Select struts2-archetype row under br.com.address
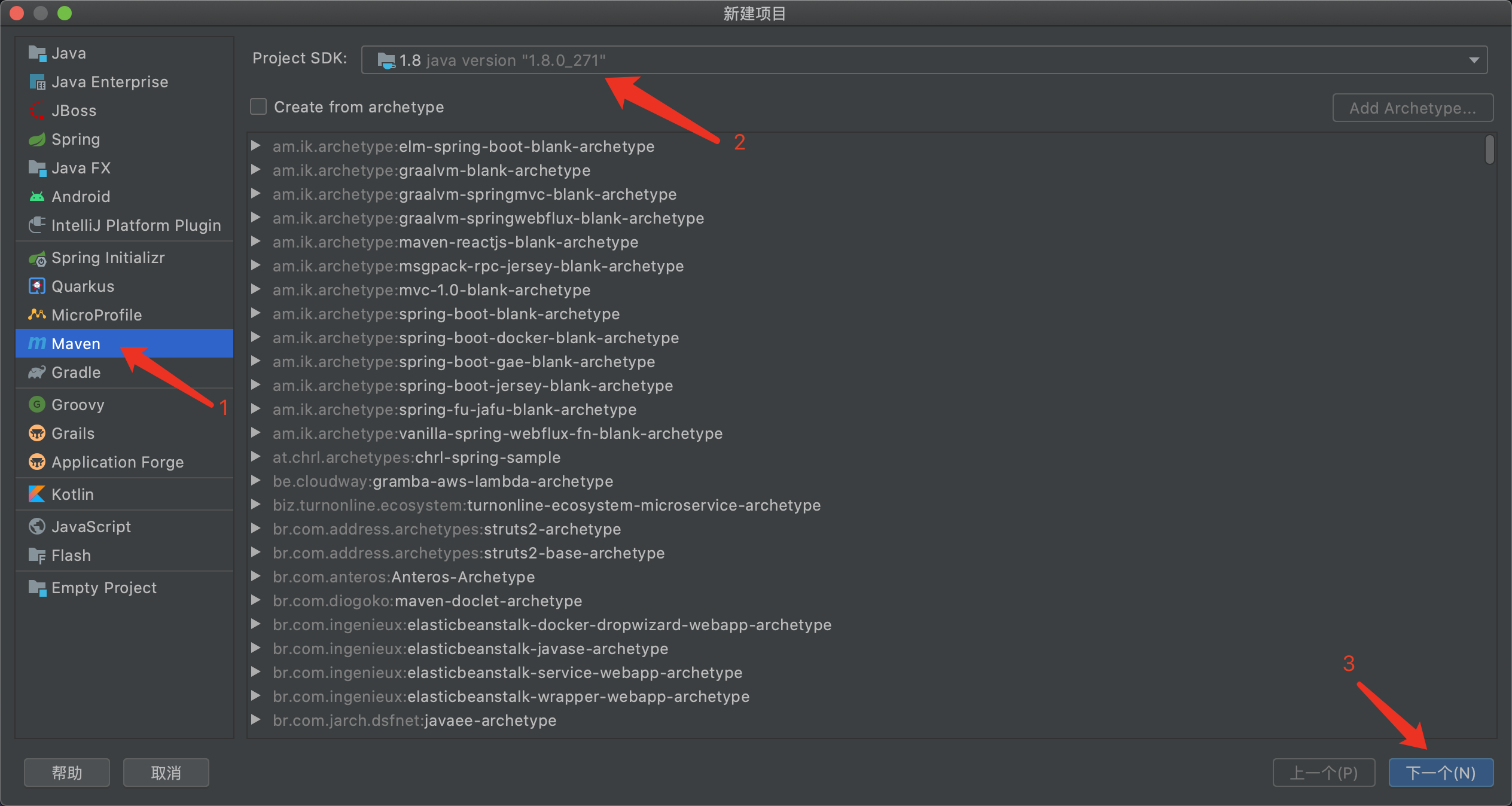The width and height of the screenshot is (1512, 806). pyautogui.click(x=871, y=529)
